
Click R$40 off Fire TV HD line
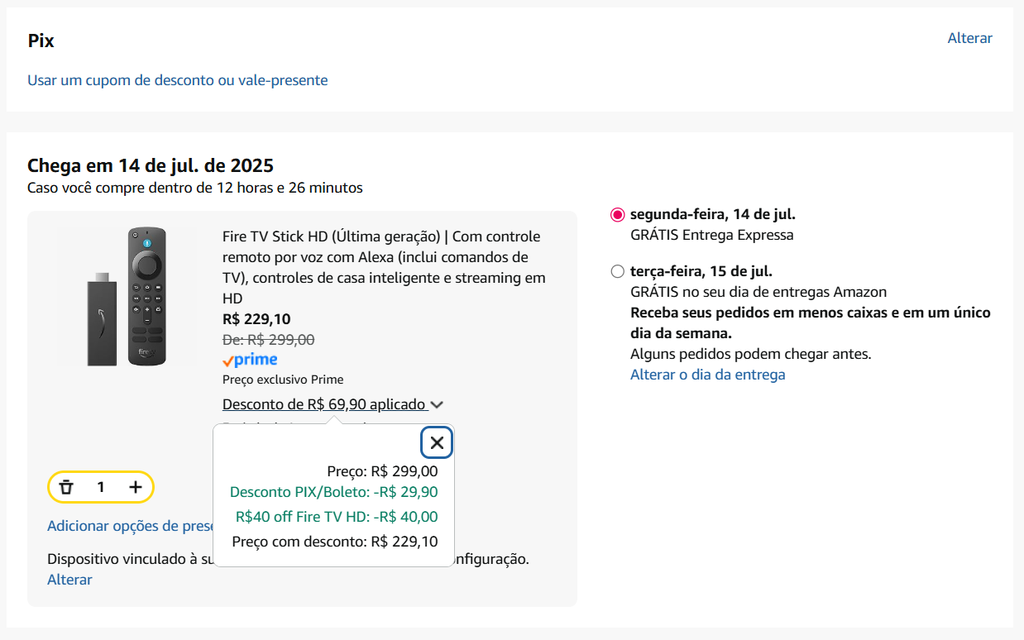337,517
